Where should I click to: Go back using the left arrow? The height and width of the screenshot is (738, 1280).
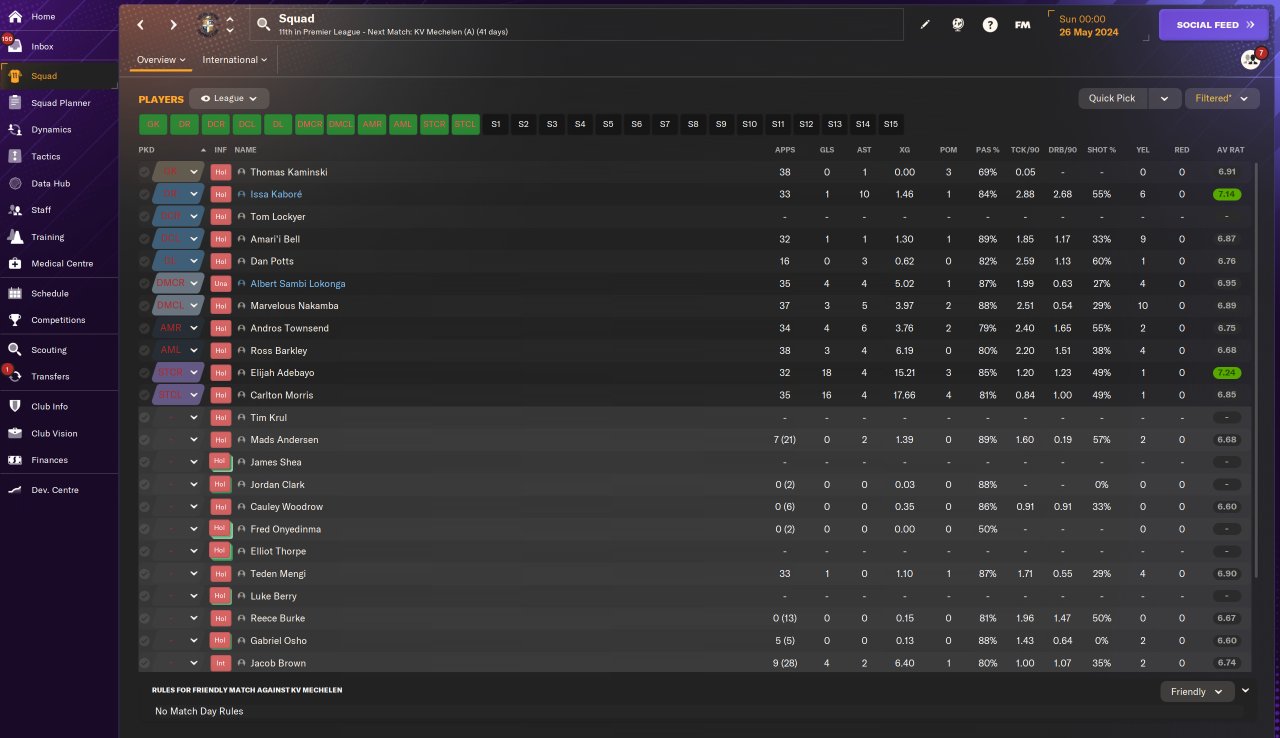[141, 25]
